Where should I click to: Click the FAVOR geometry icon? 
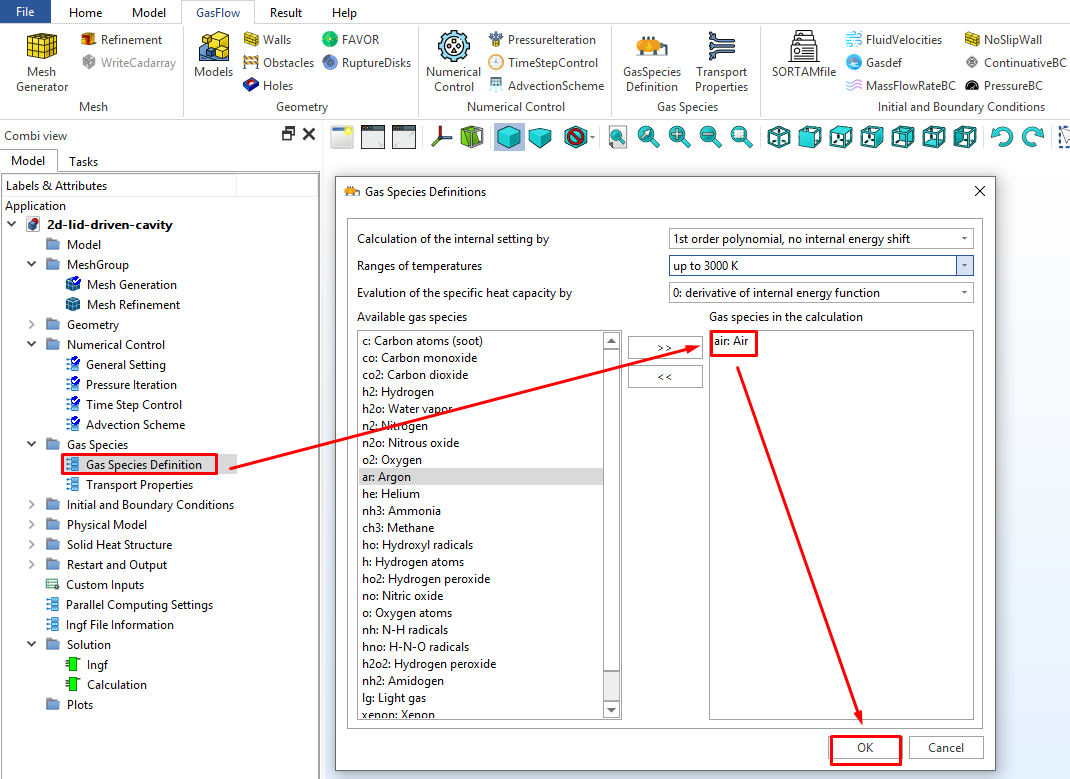pos(351,40)
